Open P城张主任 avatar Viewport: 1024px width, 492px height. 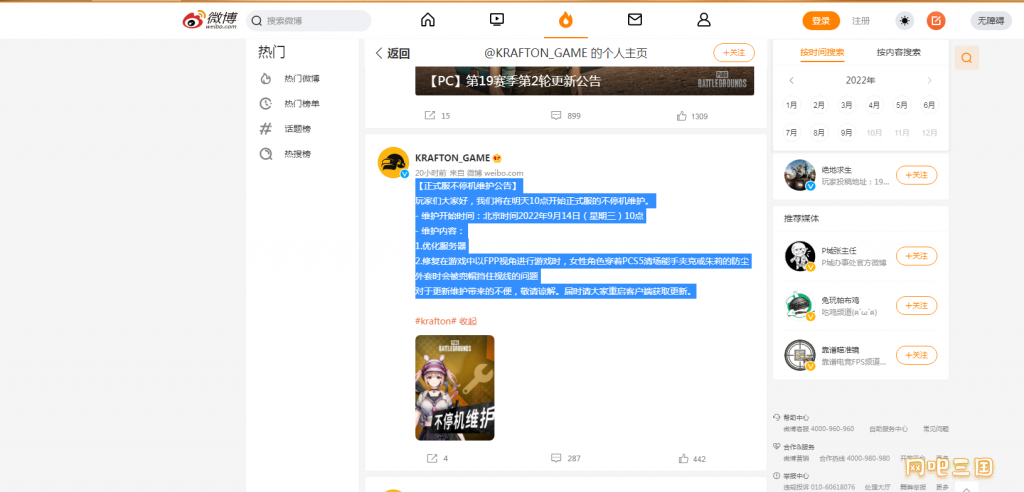pos(800,256)
